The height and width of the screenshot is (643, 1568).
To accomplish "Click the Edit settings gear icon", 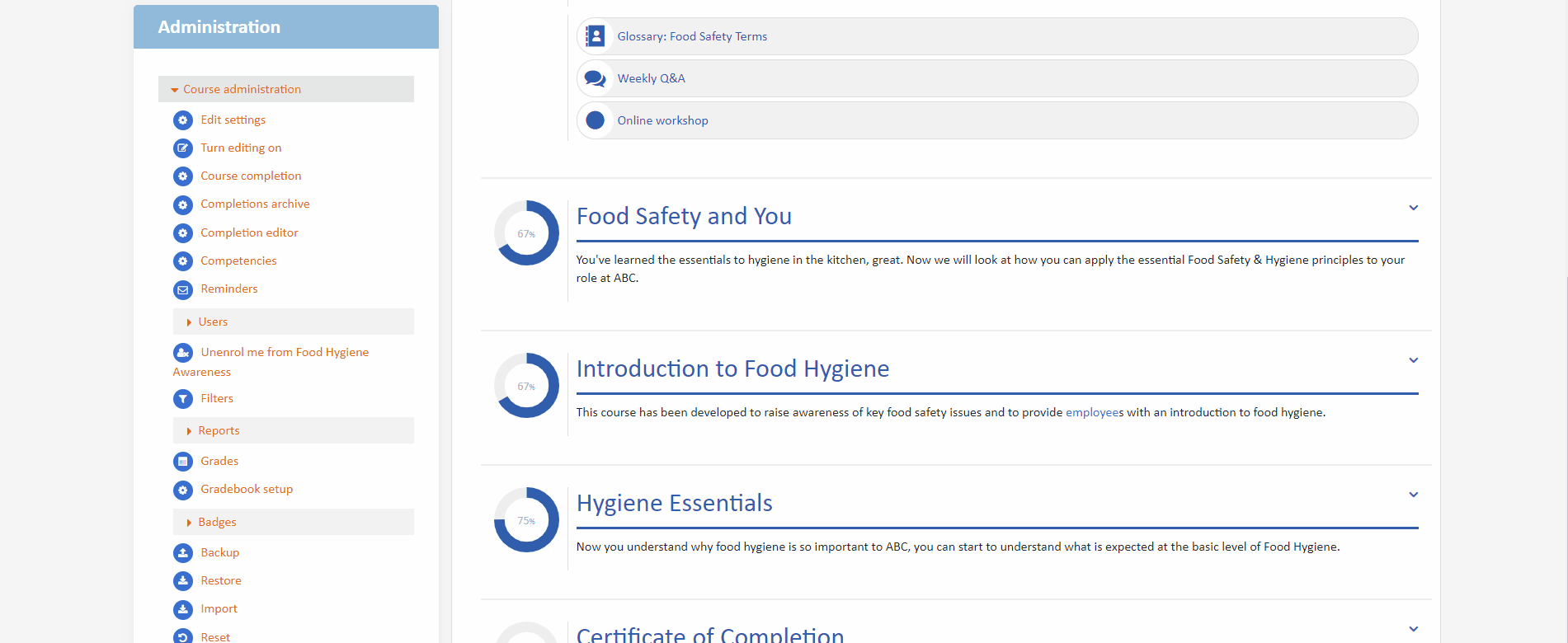I will (x=182, y=120).
